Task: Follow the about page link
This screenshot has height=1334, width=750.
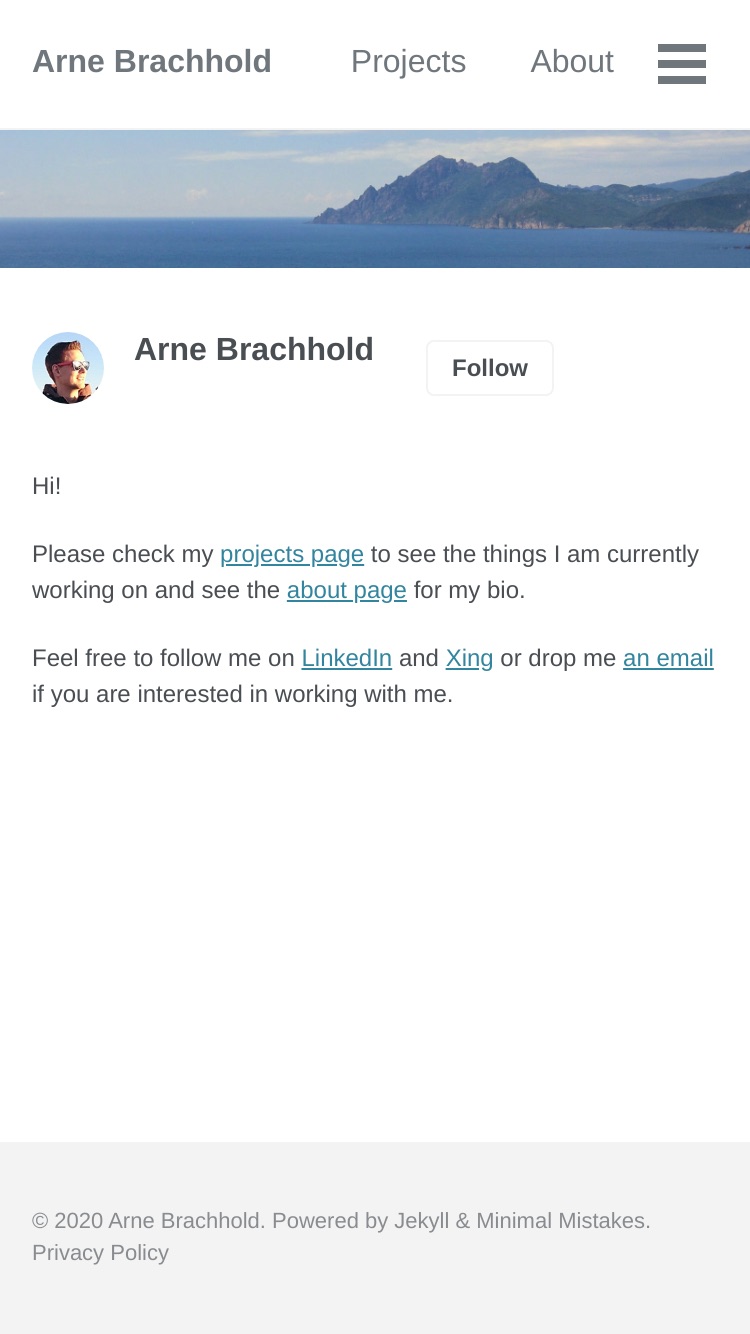Action: coord(347,590)
